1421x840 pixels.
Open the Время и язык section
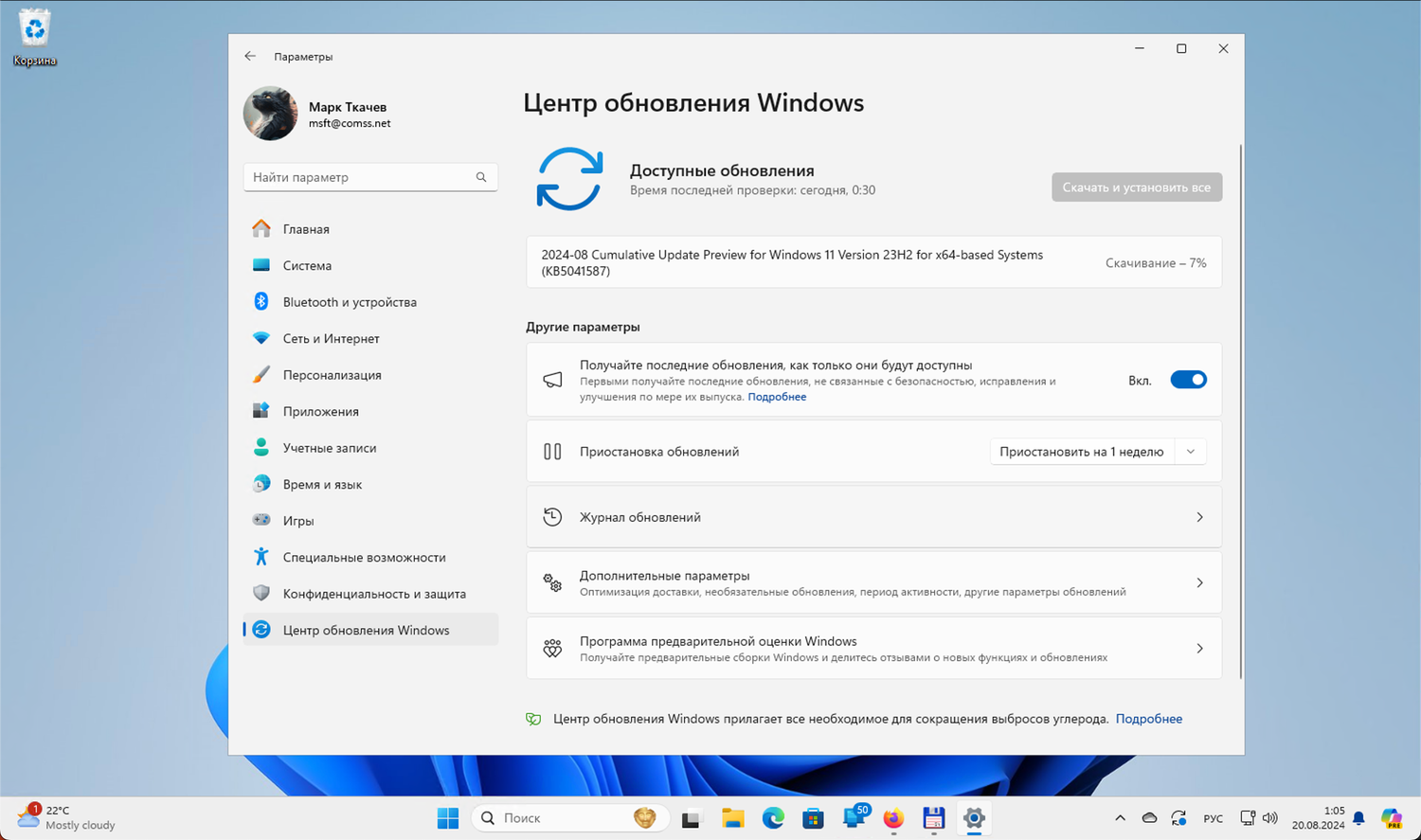[x=370, y=485]
